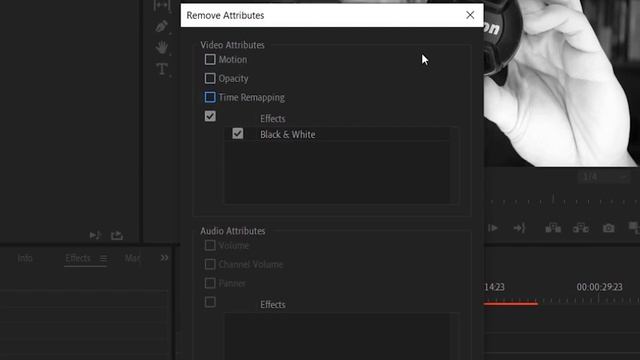Screen dimensions: 640x360
Task: Switch to the Mar tab
Action: 132,258
